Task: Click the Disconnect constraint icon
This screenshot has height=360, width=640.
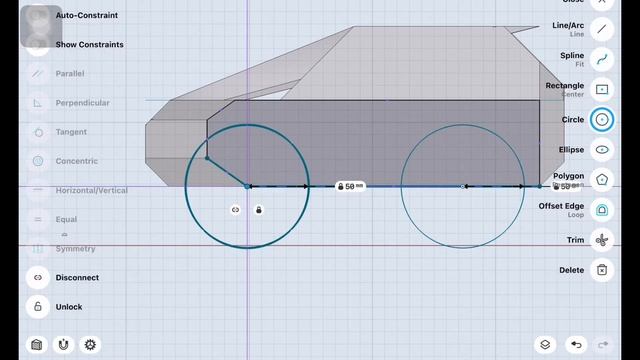Action: point(38,278)
